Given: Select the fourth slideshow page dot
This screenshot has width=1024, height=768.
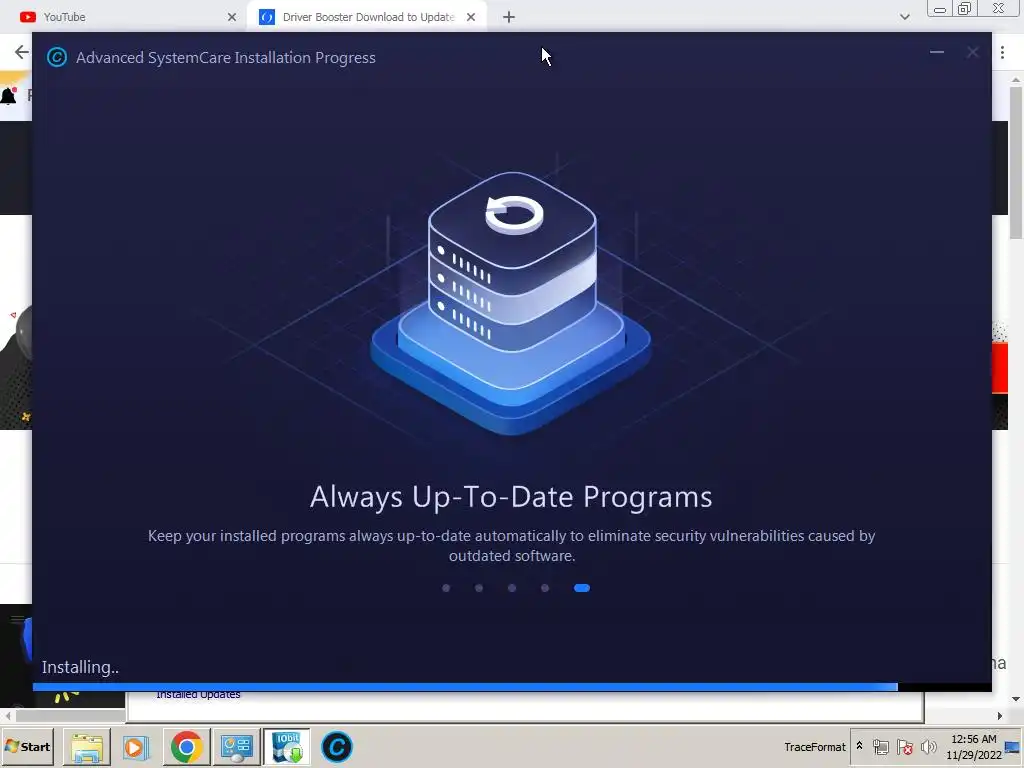Looking at the screenshot, I should (545, 588).
